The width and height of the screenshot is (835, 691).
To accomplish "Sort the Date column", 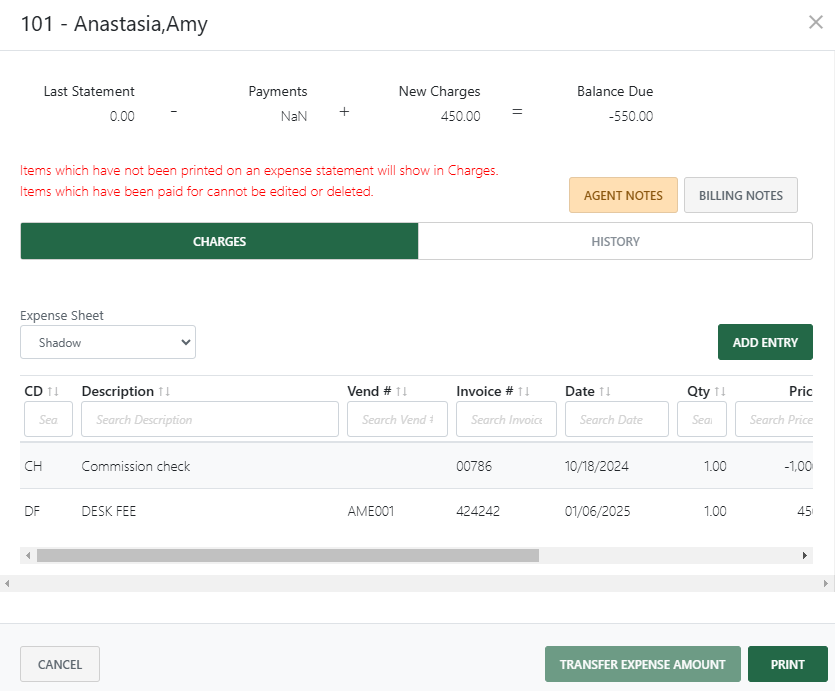I will [x=603, y=391].
